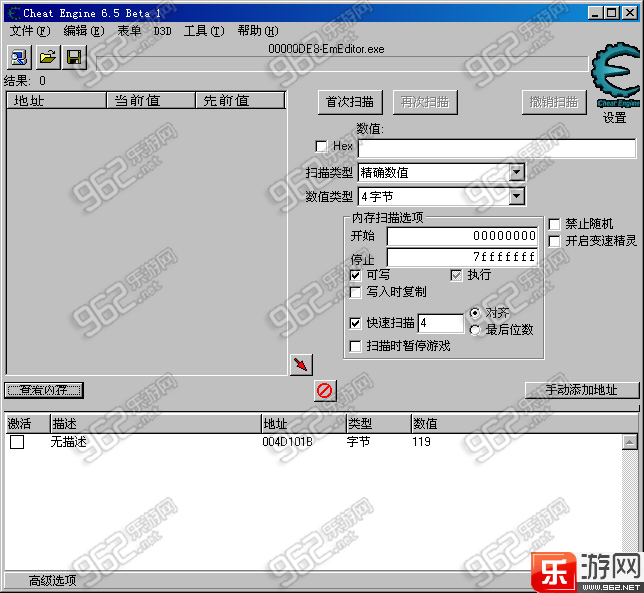Click the 地址 column header in results
This screenshot has width=644, height=593.
point(57,101)
